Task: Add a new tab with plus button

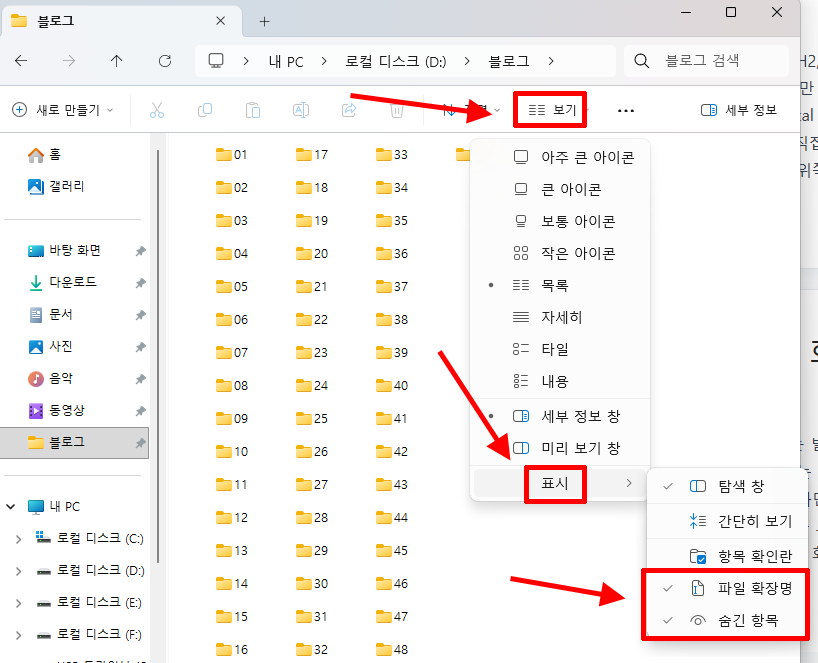Action: pos(264,21)
